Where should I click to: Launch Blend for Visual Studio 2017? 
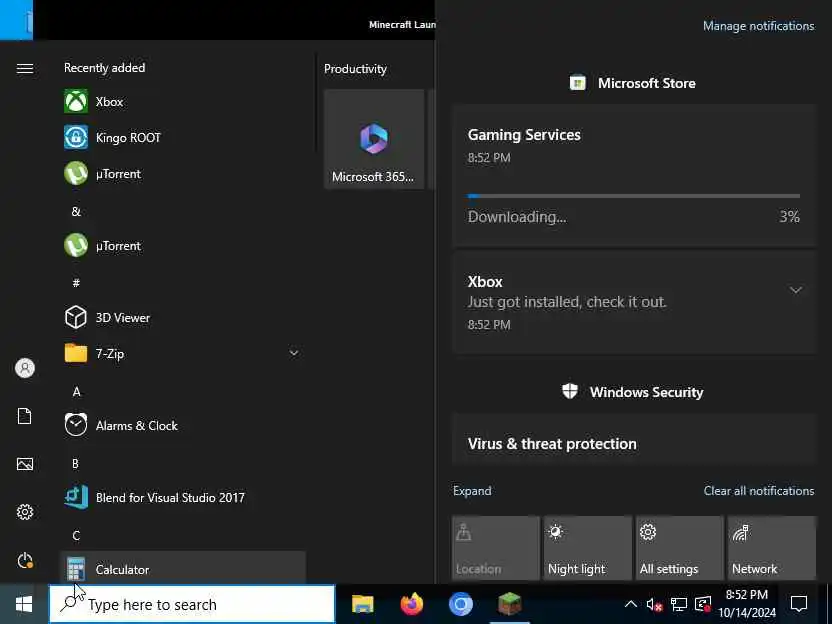point(183,497)
